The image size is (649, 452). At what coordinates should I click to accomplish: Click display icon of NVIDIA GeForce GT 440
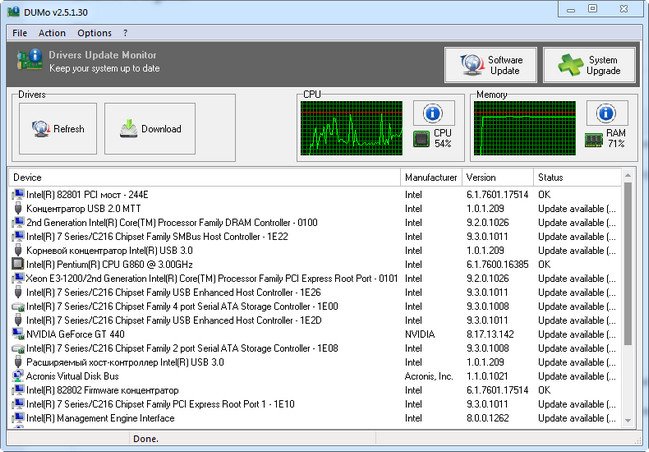click(x=18, y=334)
